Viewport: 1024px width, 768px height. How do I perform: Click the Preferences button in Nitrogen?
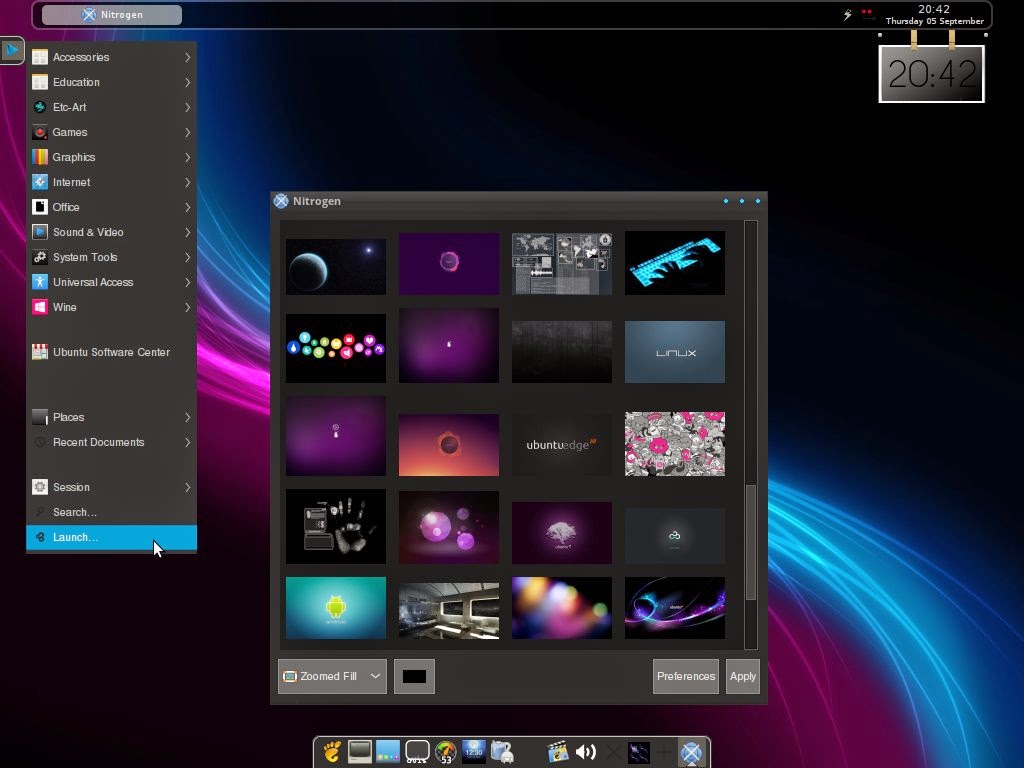coord(686,676)
